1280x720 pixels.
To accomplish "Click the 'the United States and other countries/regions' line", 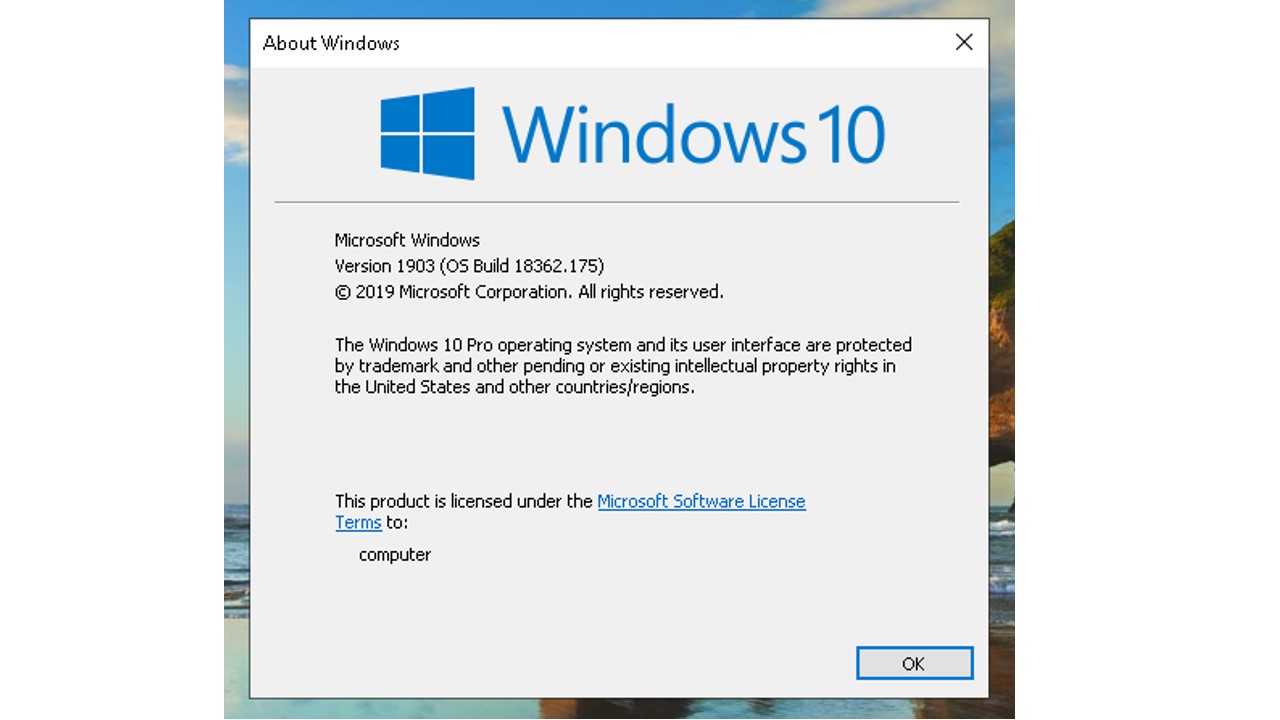I will 514,387.
